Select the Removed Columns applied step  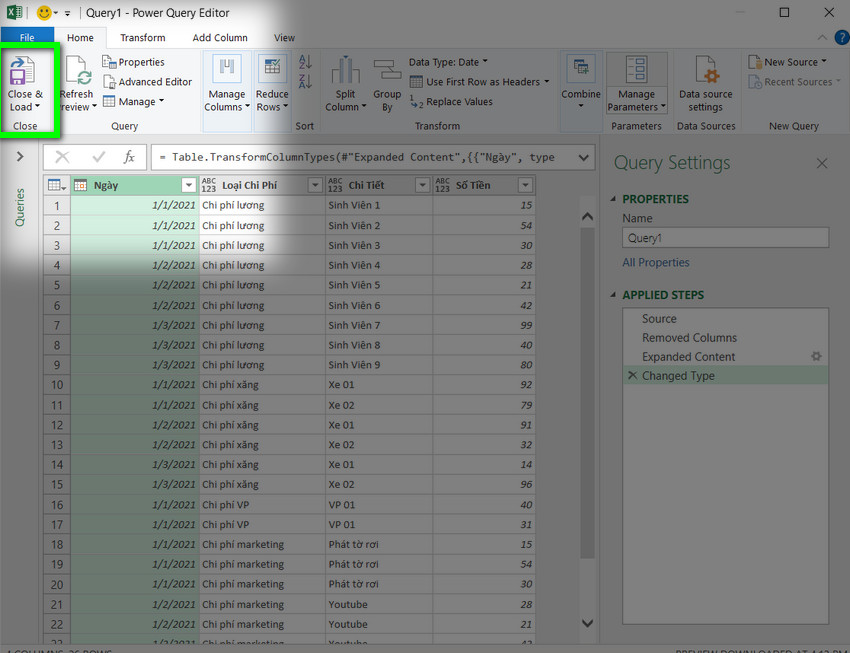[x=689, y=338]
